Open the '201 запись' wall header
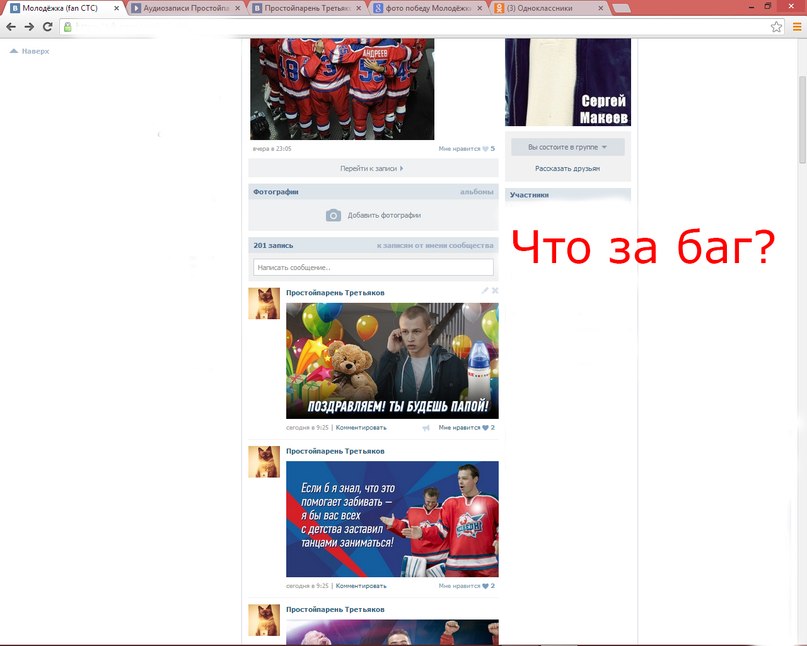 [273, 246]
